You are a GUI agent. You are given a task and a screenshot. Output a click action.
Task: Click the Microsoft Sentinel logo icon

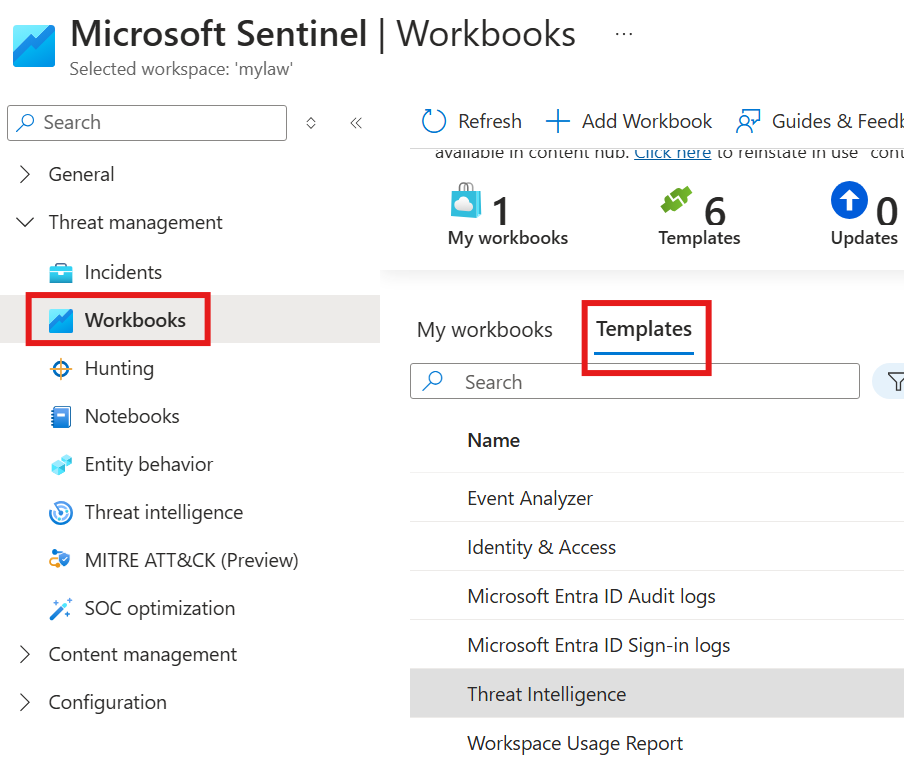[34, 46]
